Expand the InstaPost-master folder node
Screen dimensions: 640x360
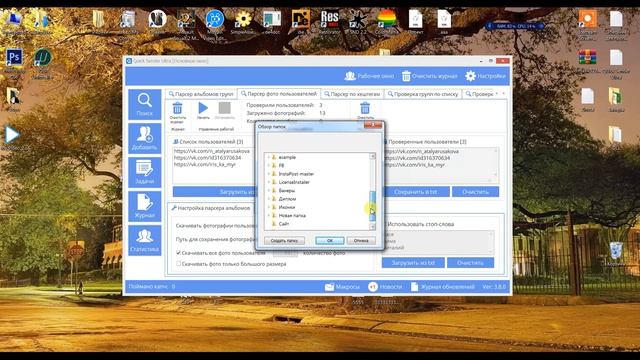coord(269,174)
